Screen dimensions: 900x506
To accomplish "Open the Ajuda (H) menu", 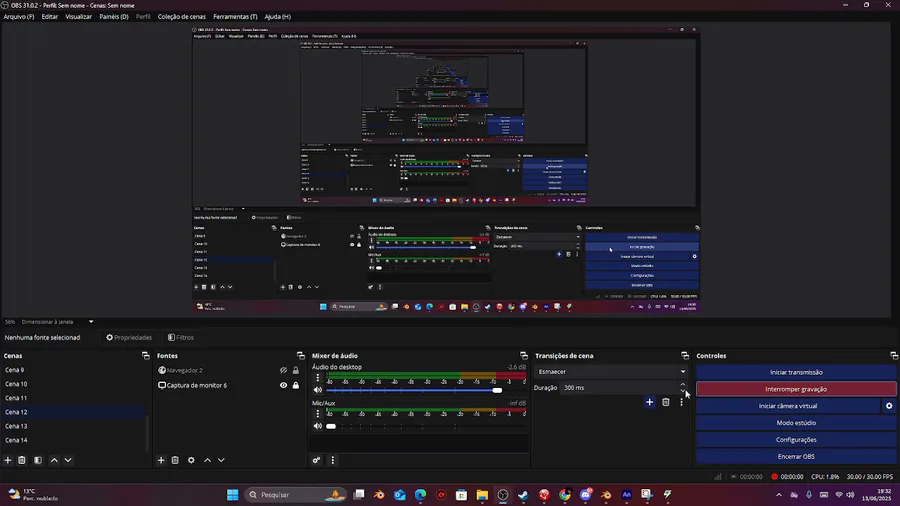I will (277, 17).
